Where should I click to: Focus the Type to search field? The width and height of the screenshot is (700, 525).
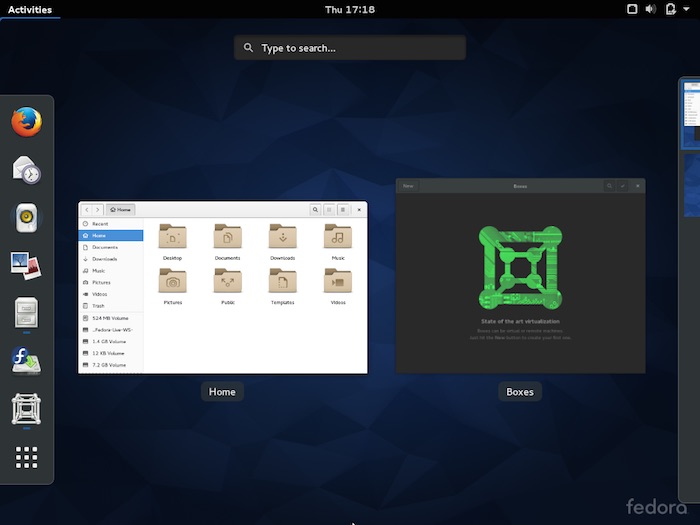tap(350, 48)
